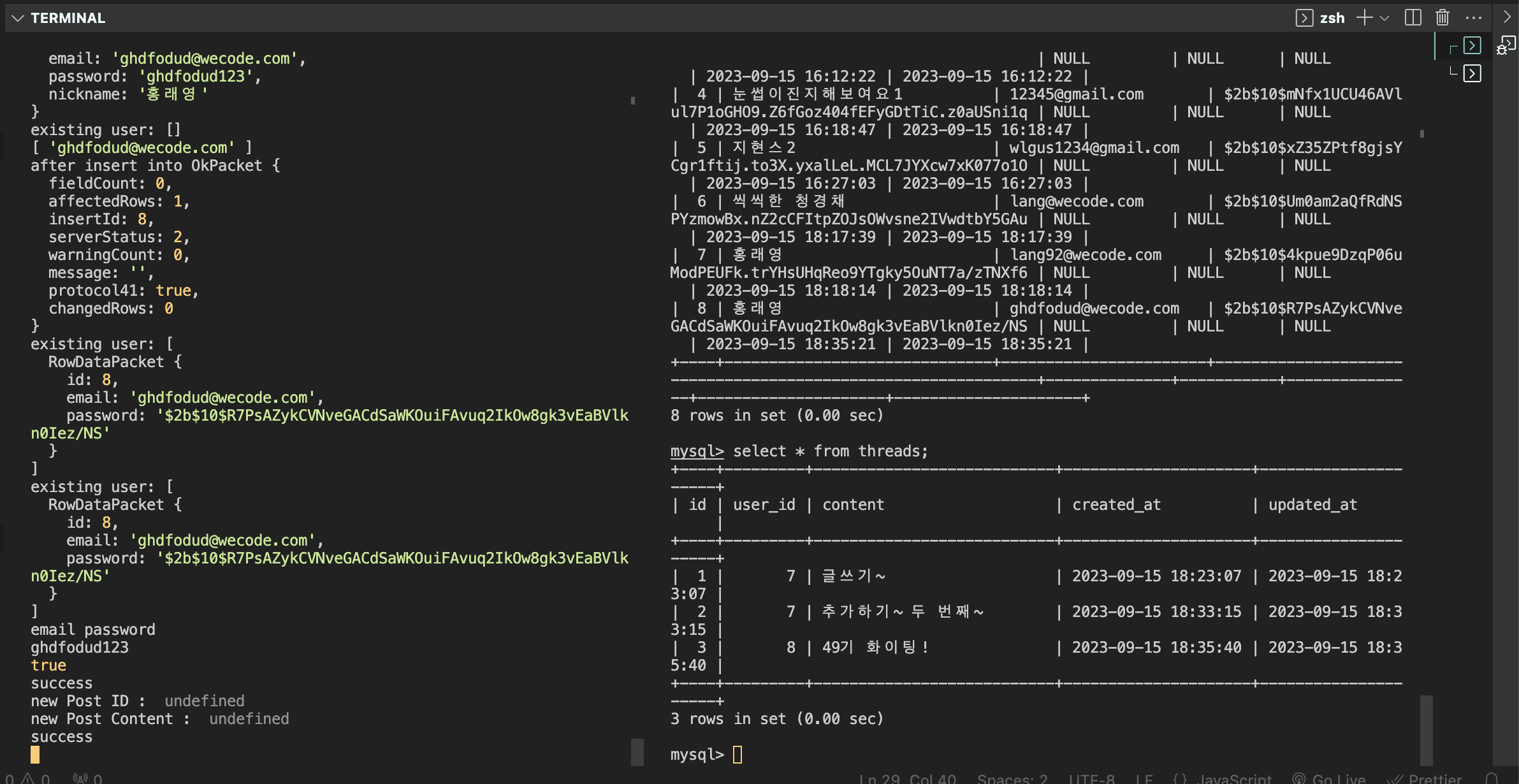Change JavaScript language mode in status bar
The image size is (1519, 784).
coord(1235,778)
